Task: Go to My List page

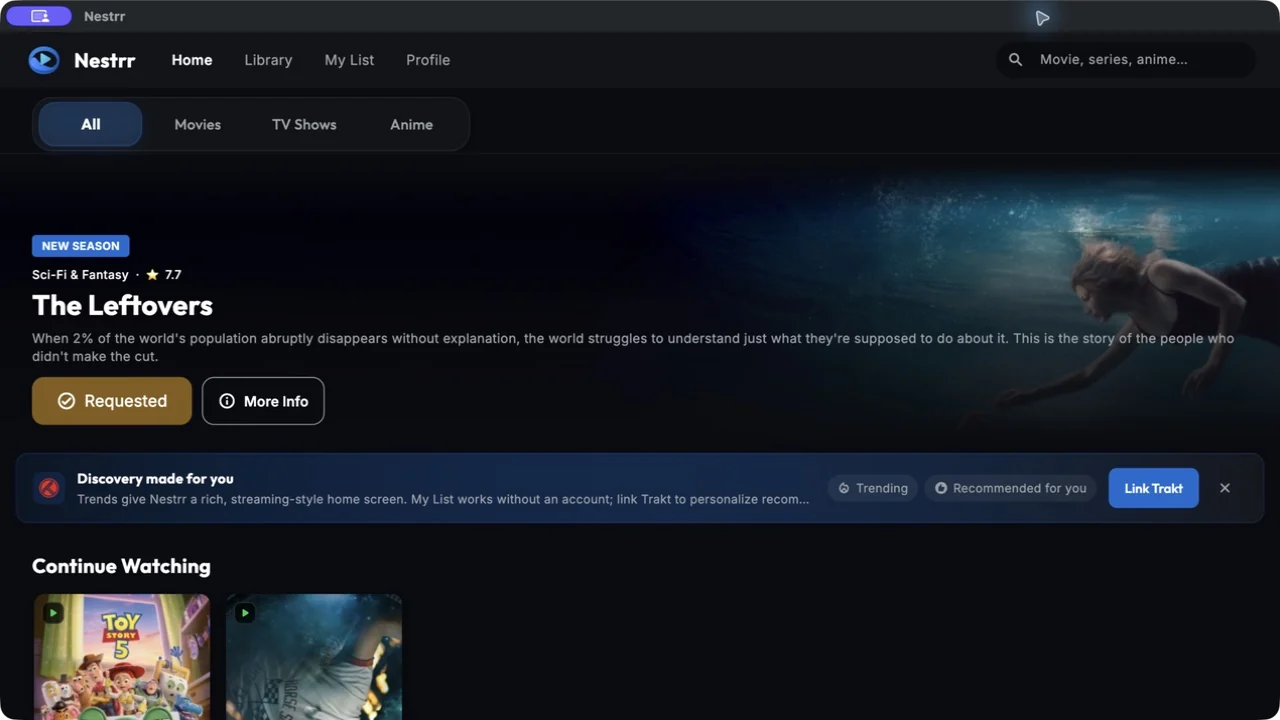Action: [x=349, y=60]
